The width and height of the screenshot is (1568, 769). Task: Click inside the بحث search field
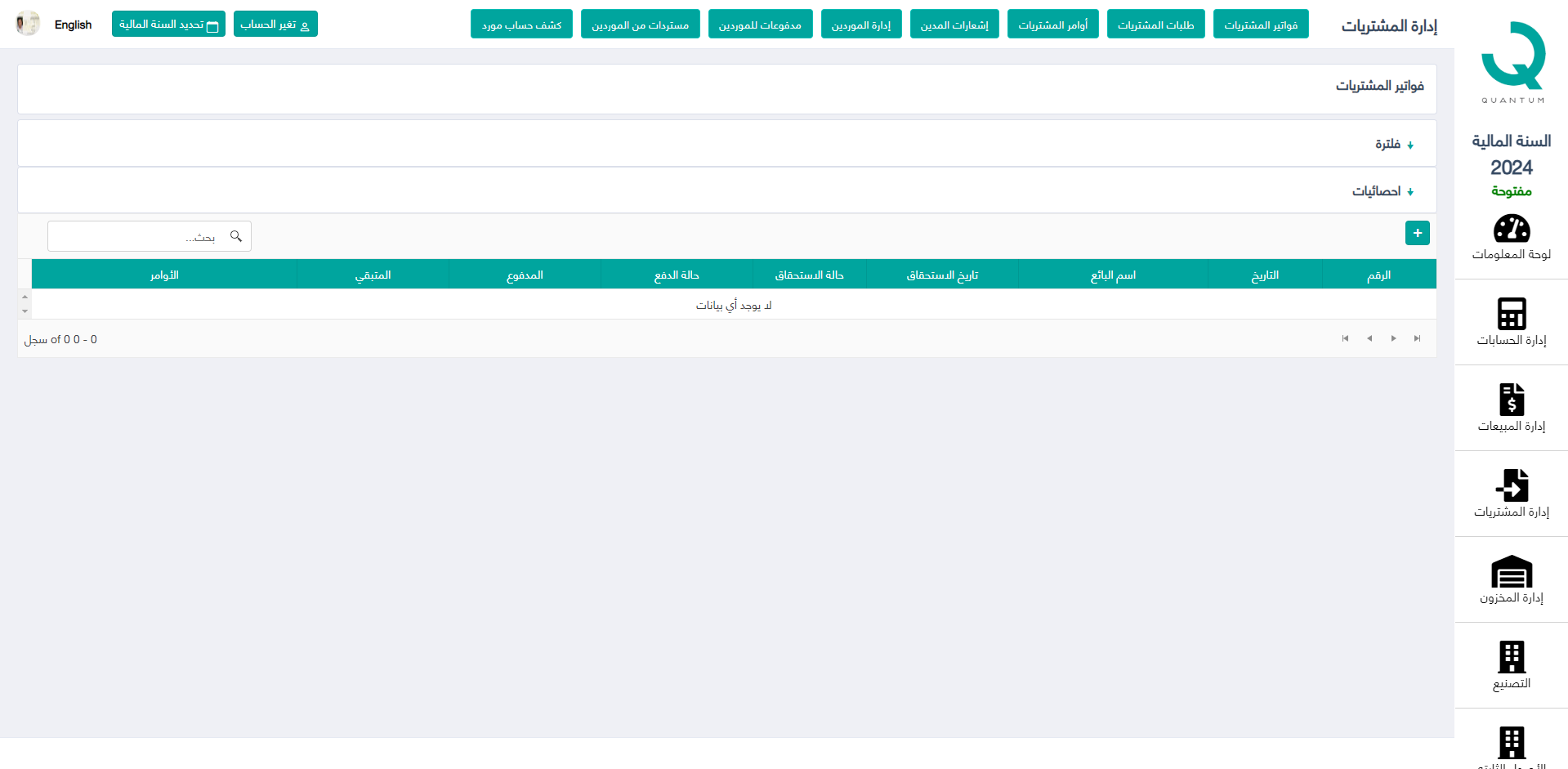(139, 236)
